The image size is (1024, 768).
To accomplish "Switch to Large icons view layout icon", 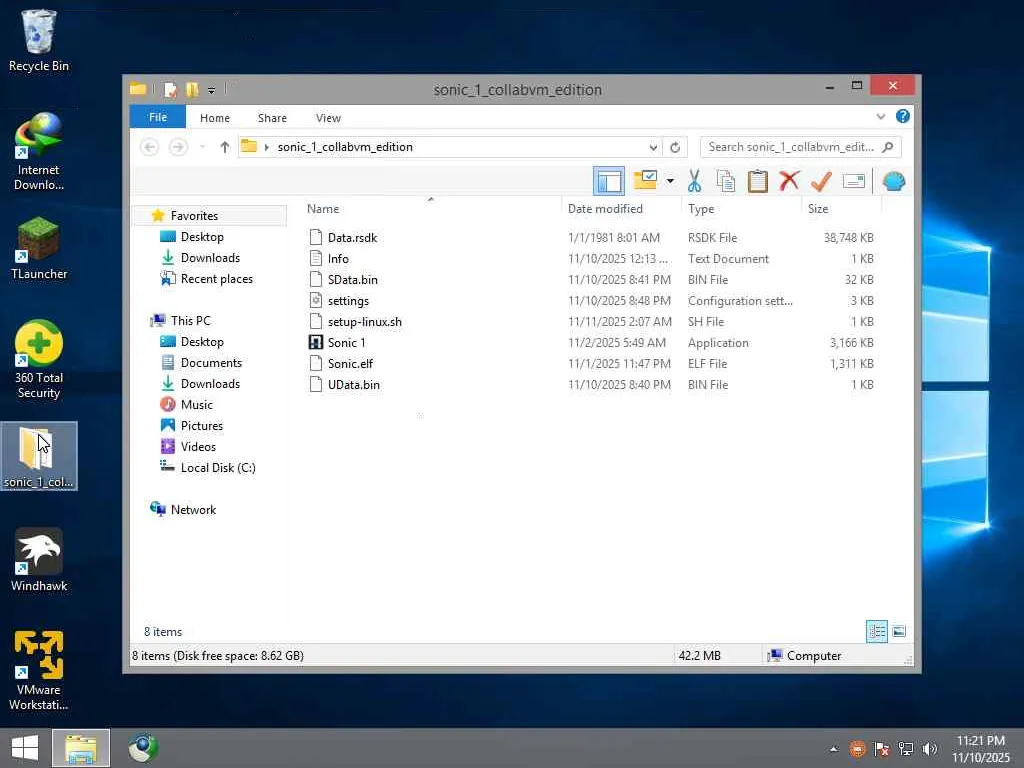I will click(x=899, y=632).
